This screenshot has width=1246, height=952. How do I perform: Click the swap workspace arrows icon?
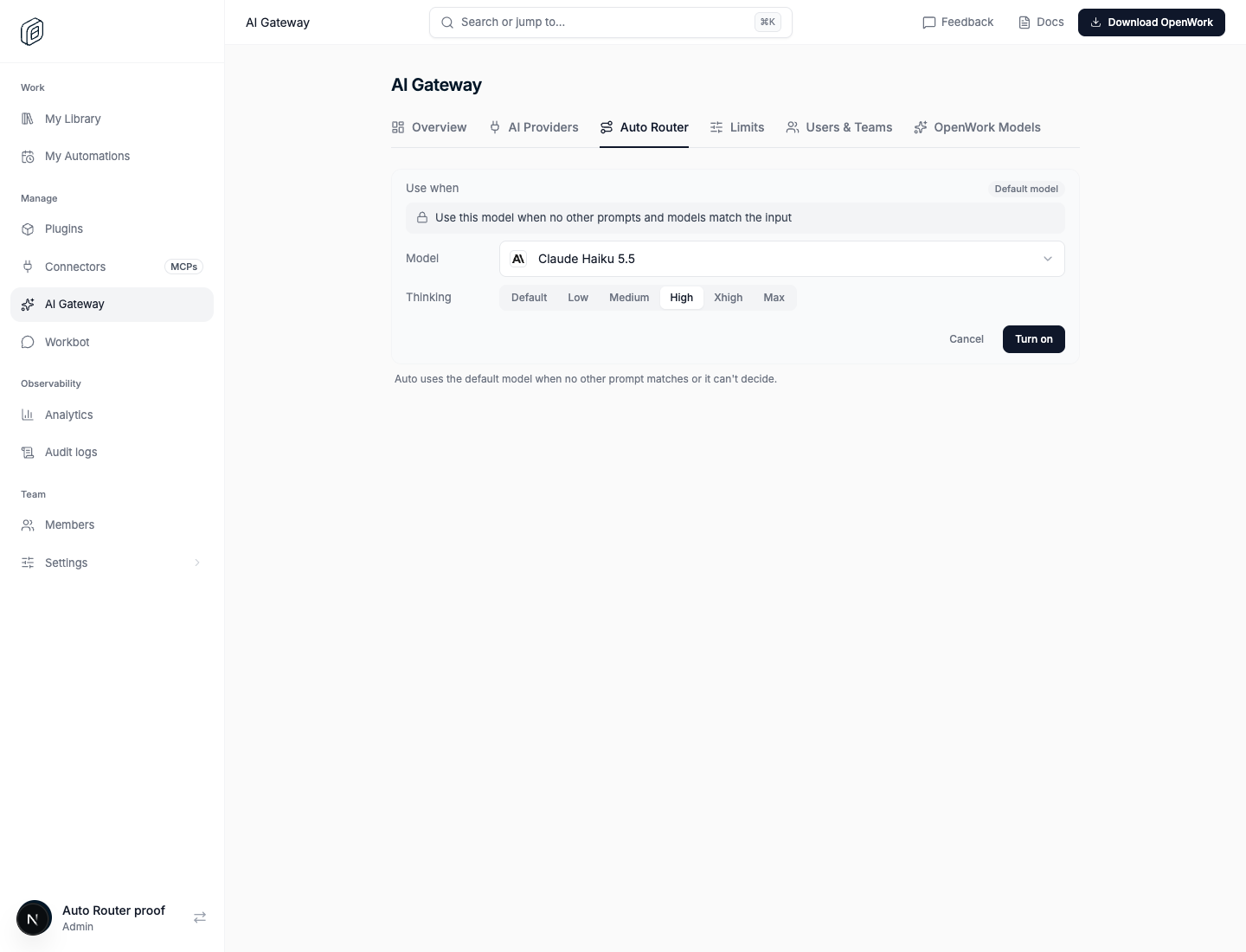[x=200, y=917]
